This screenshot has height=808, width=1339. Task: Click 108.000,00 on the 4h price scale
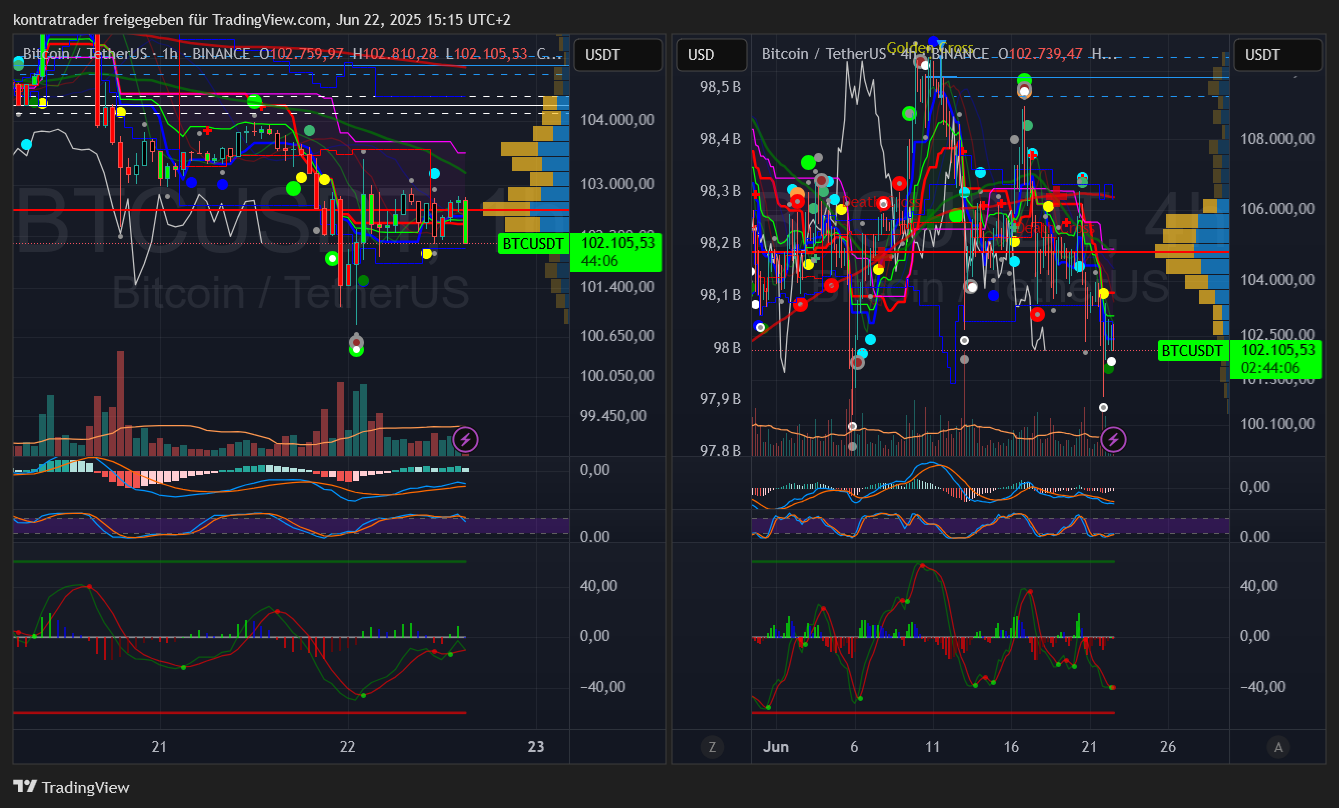click(x=1275, y=139)
